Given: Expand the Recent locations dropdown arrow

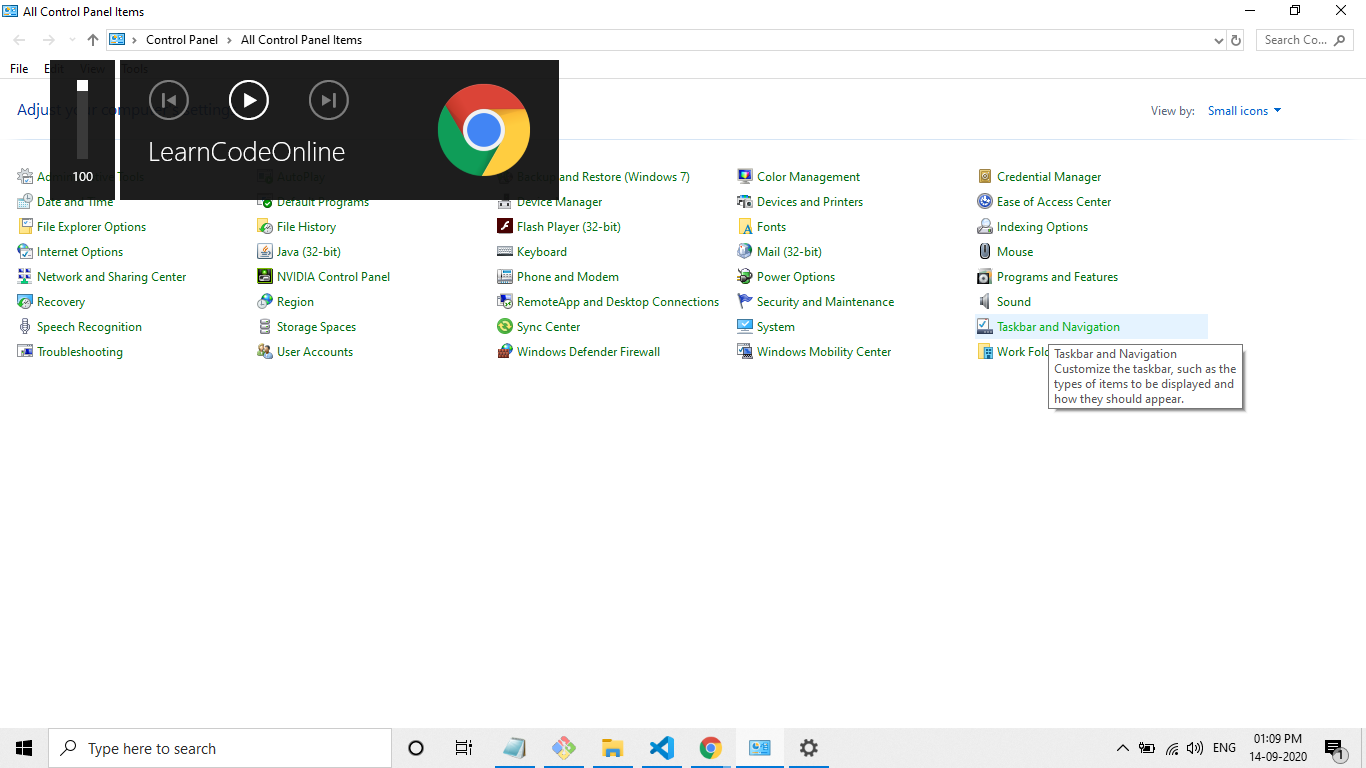Looking at the screenshot, I should click(x=72, y=40).
